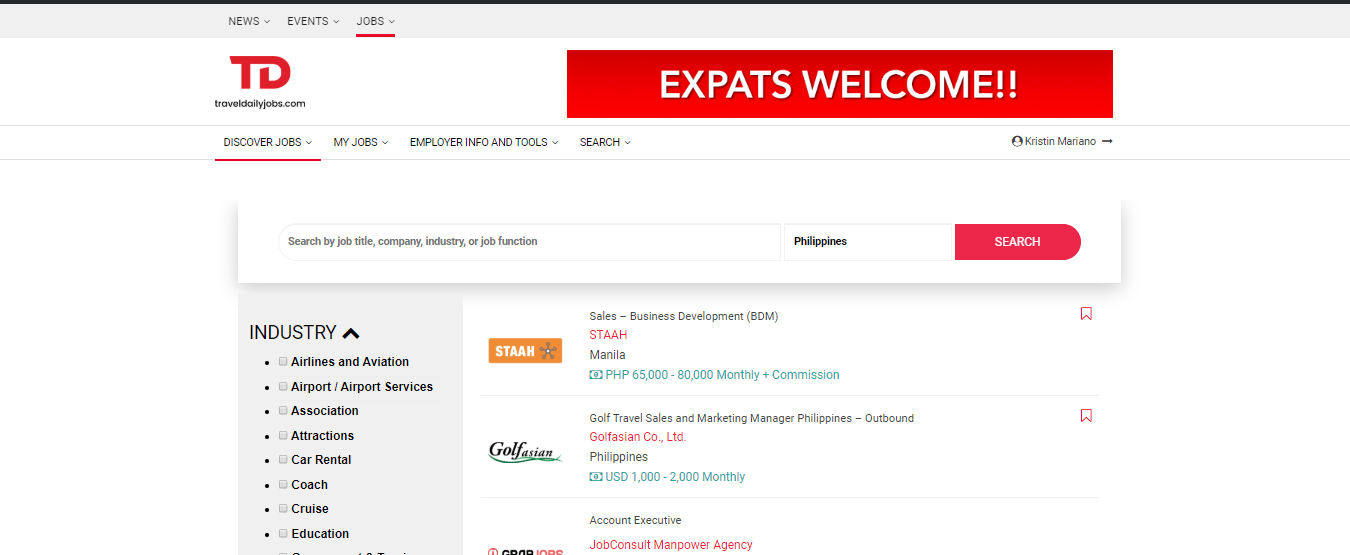The width and height of the screenshot is (1350, 555).
Task: Expand the DISCOVER JOBS menu
Action: (268, 142)
